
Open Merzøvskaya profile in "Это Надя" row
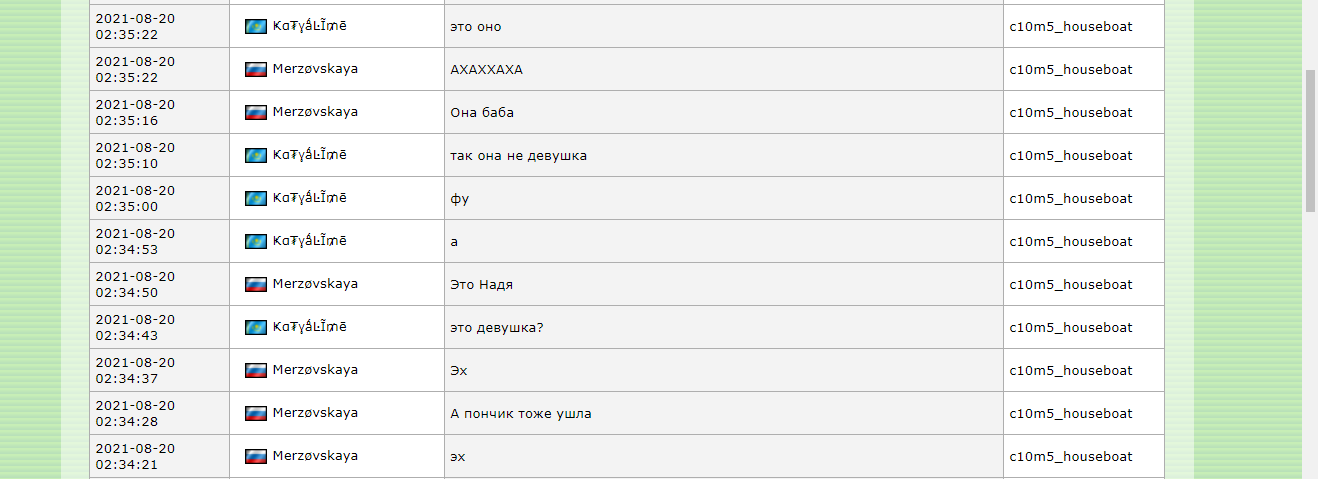pos(315,284)
